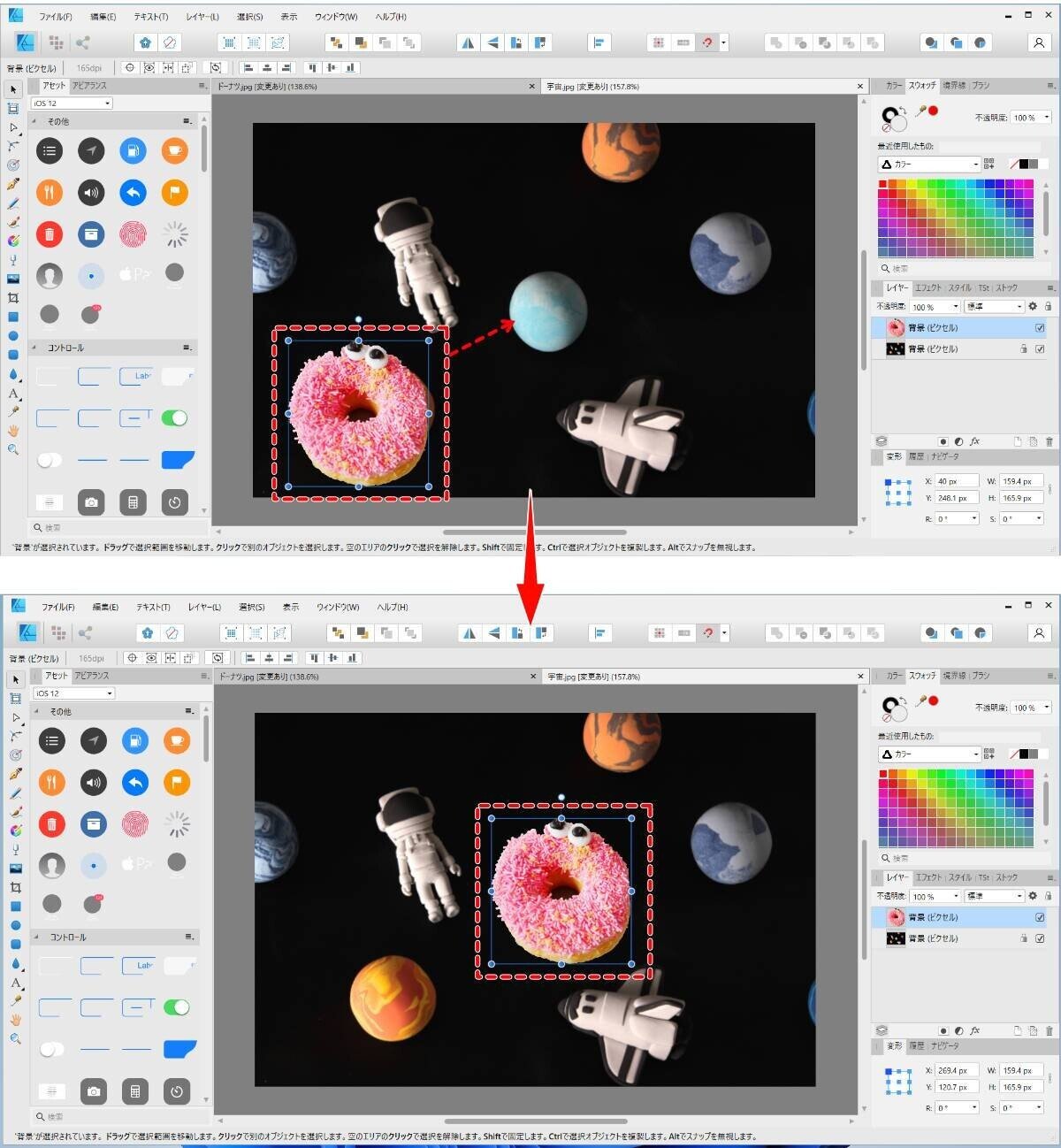Click the color picker eyedropper in top window
This screenshot has height=1148, width=1061.
[x=920, y=111]
